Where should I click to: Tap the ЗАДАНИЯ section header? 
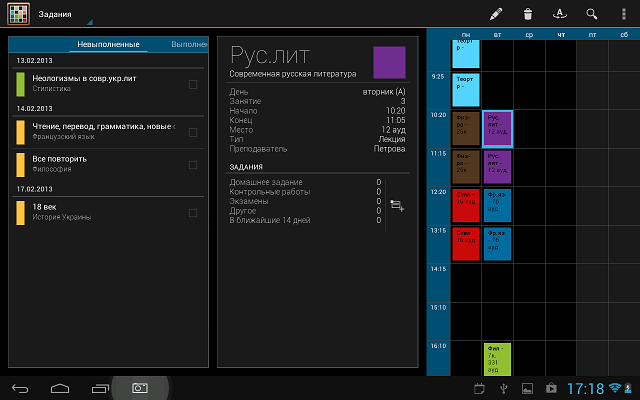click(246, 167)
